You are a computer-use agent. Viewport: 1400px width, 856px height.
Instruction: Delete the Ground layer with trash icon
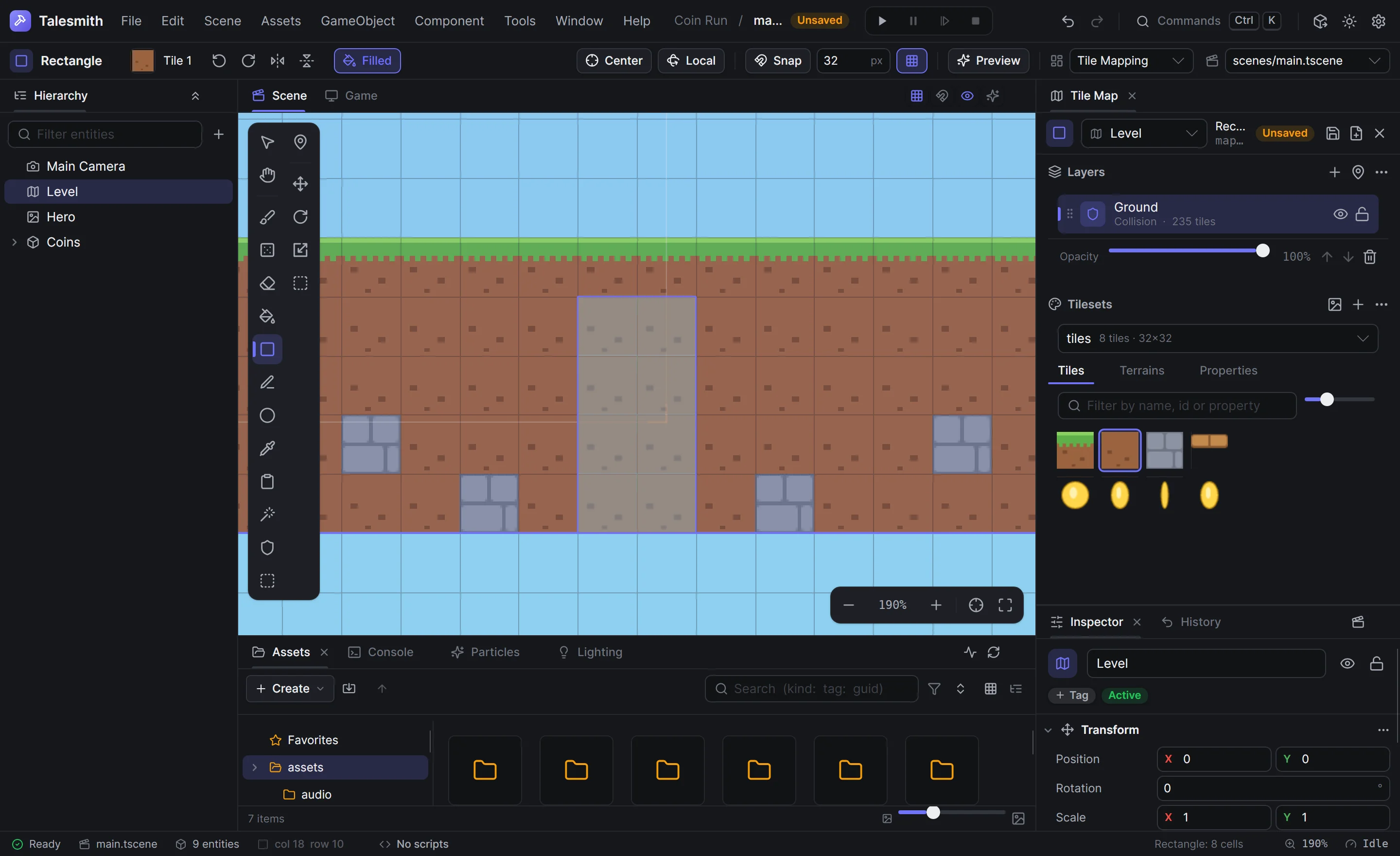coord(1370,257)
